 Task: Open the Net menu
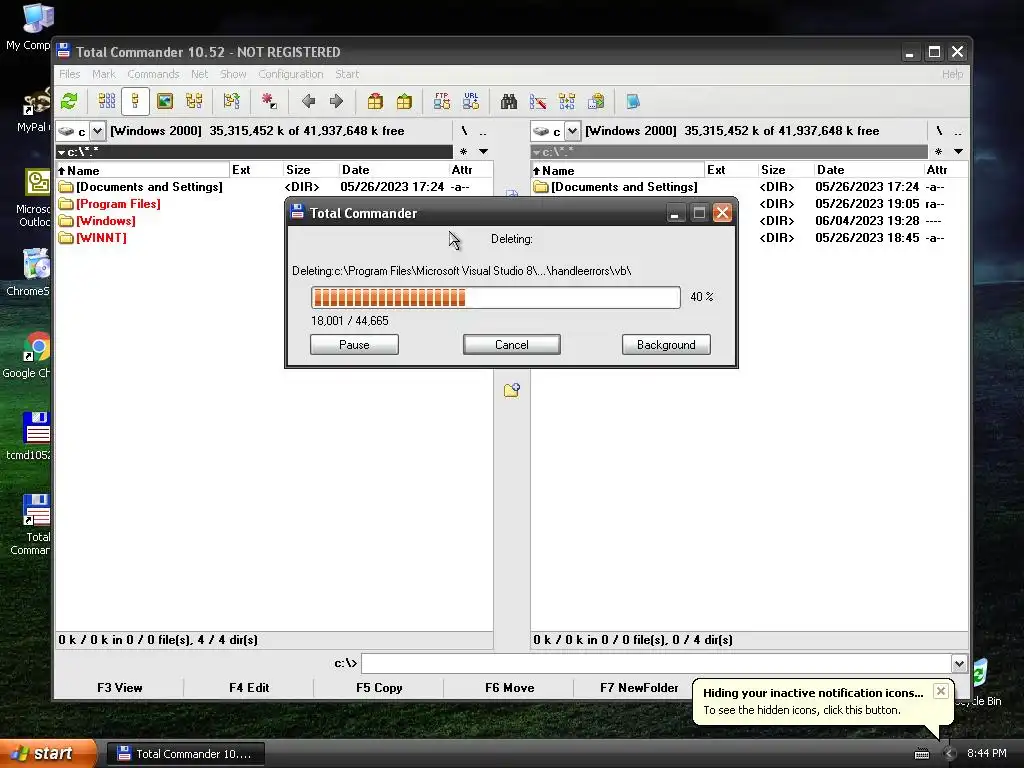[x=199, y=74]
